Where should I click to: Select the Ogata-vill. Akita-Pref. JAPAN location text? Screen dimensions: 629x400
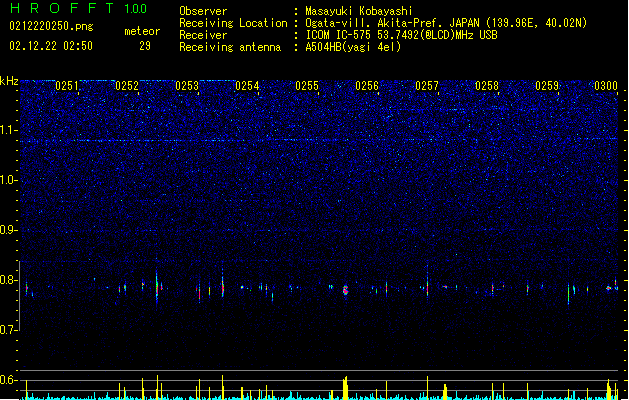(x=446, y=23)
